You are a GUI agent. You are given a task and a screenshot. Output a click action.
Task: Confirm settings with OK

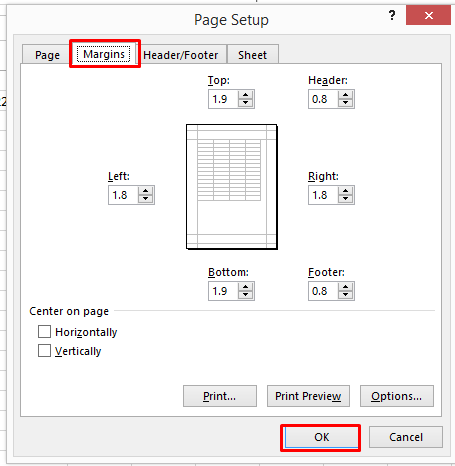pyautogui.click(x=321, y=437)
